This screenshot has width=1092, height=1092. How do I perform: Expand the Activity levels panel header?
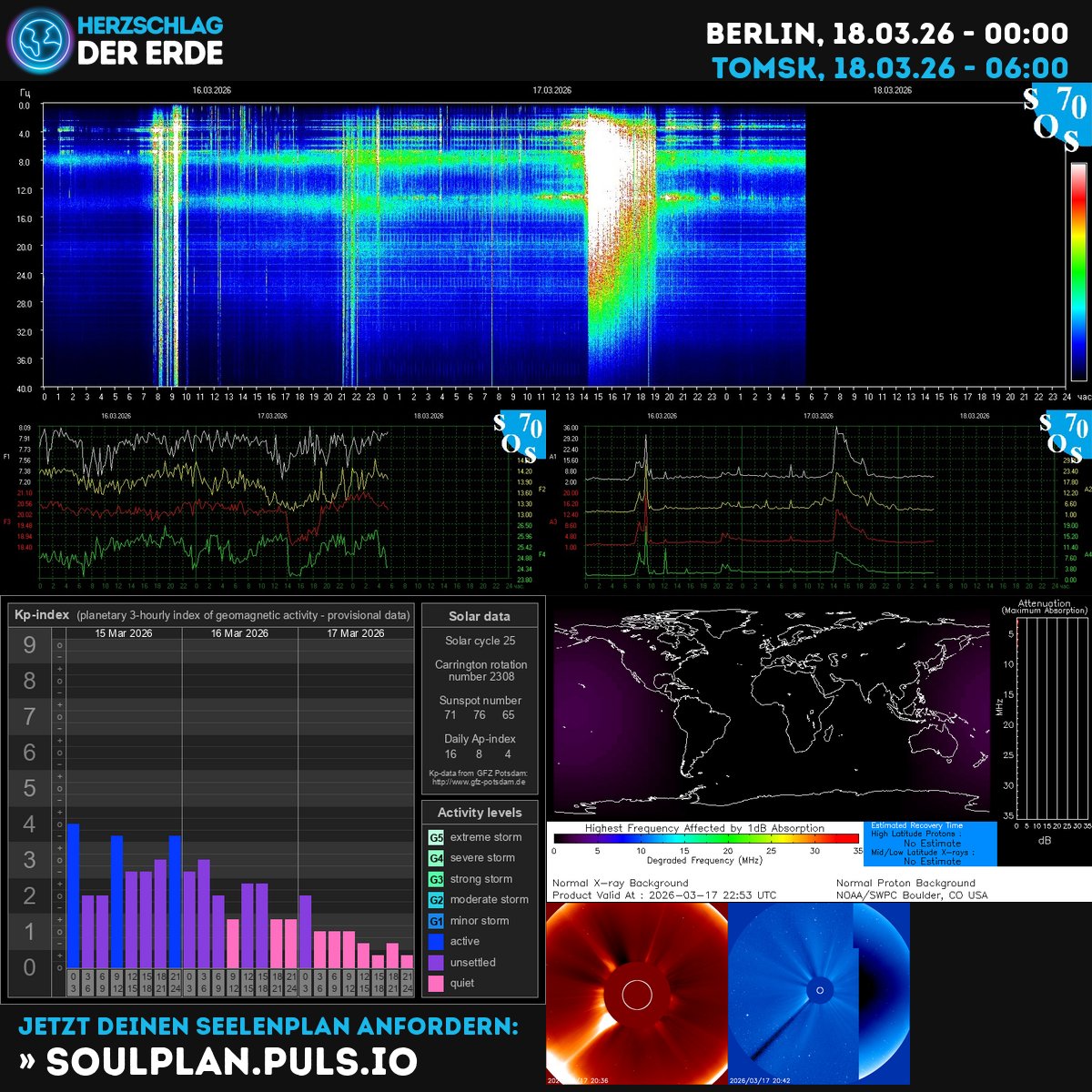tap(480, 813)
